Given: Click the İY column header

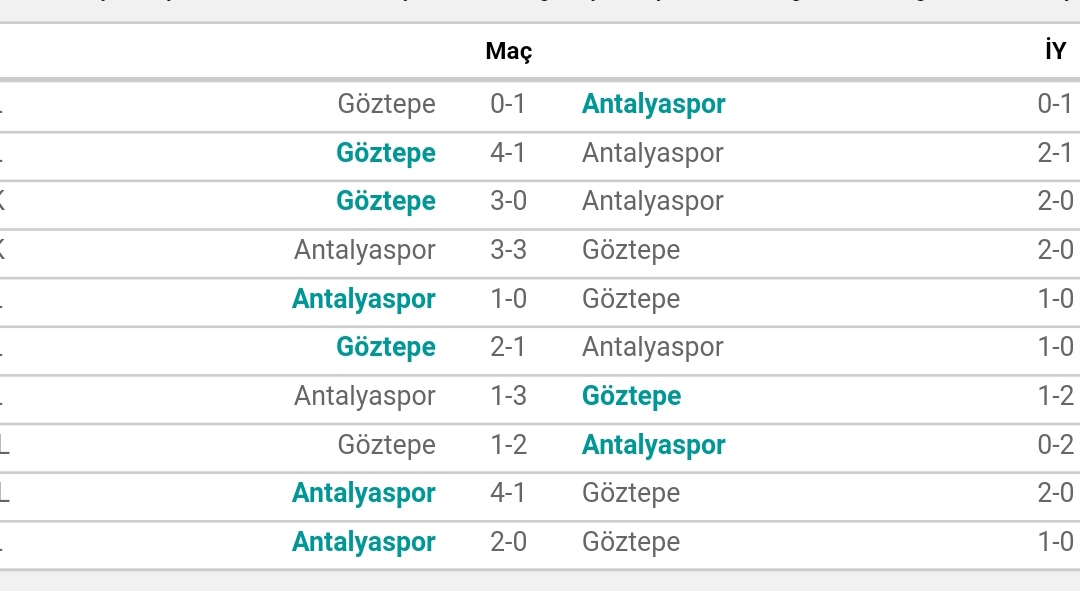Looking at the screenshot, I should [1055, 50].
